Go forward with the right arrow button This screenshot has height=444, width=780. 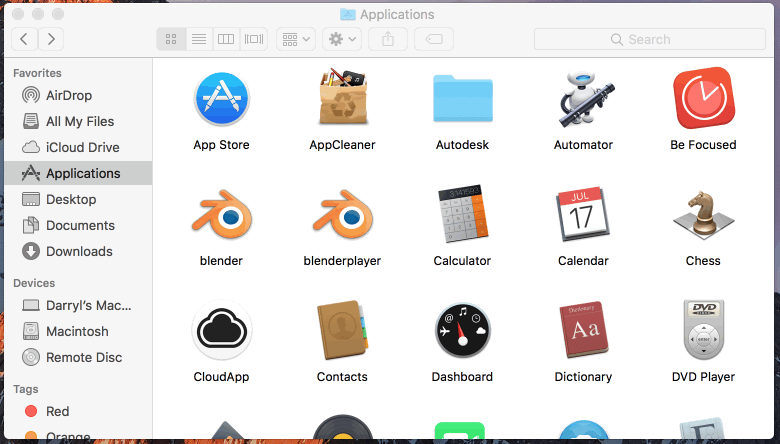click(x=51, y=39)
